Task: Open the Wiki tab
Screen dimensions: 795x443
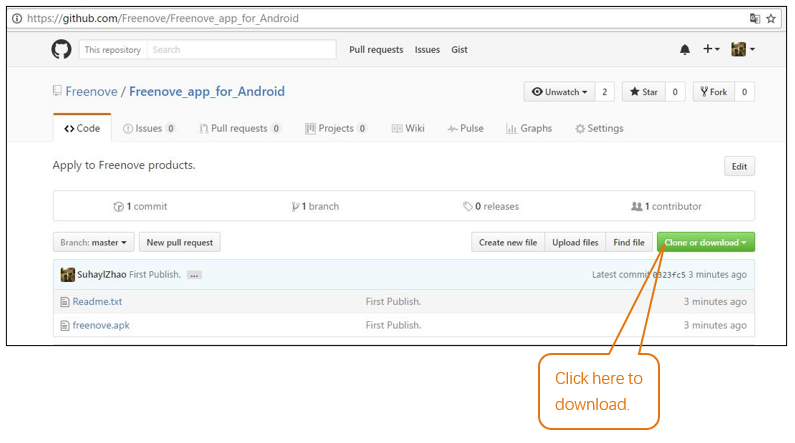Action: coord(408,128)
